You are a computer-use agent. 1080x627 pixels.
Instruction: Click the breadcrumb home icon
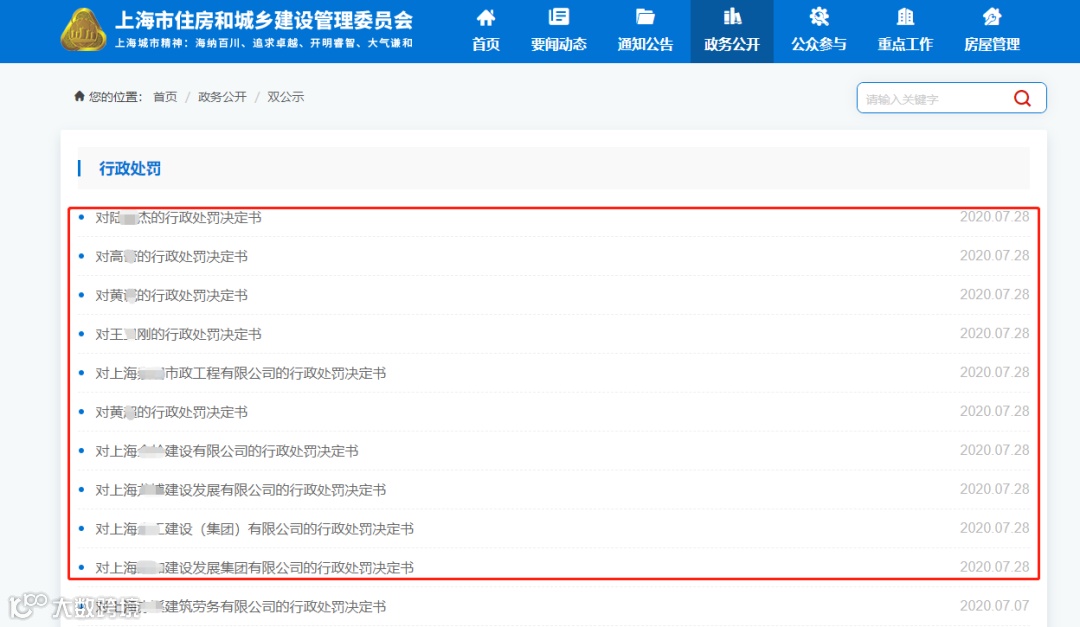(x=79, y=96)
